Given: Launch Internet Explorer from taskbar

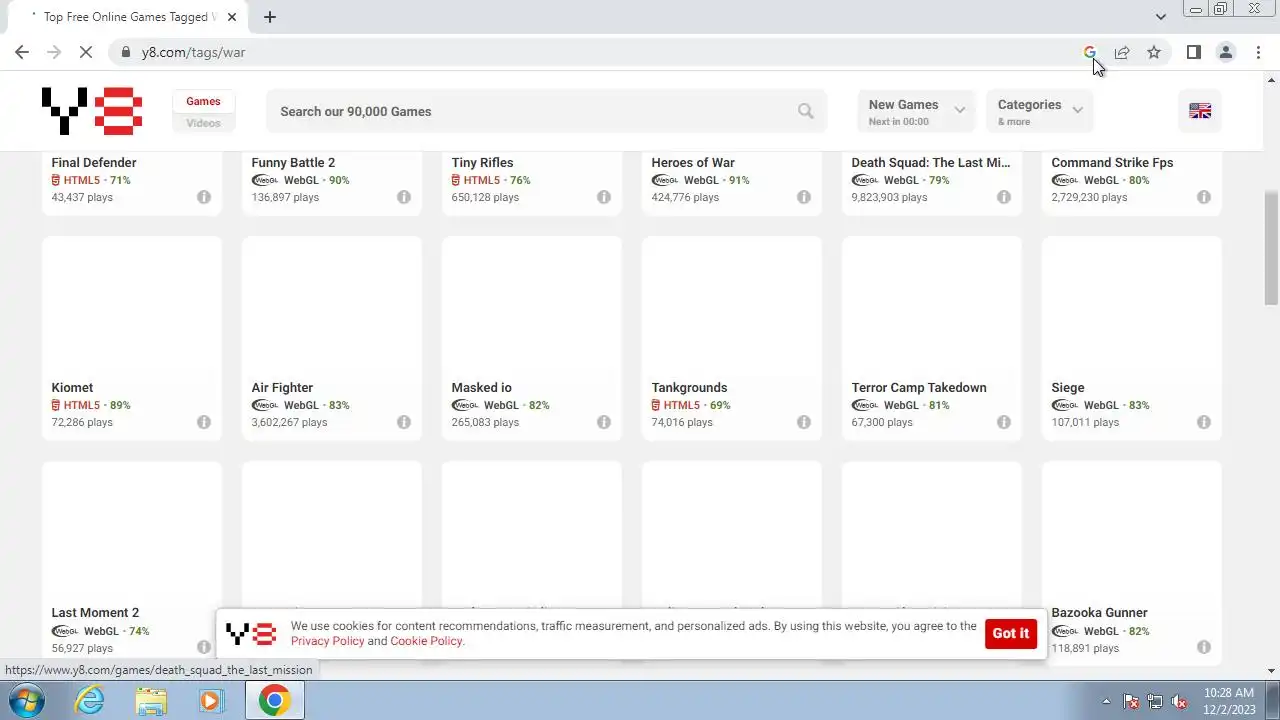Looking at the screenshot, I should (90, 700).
